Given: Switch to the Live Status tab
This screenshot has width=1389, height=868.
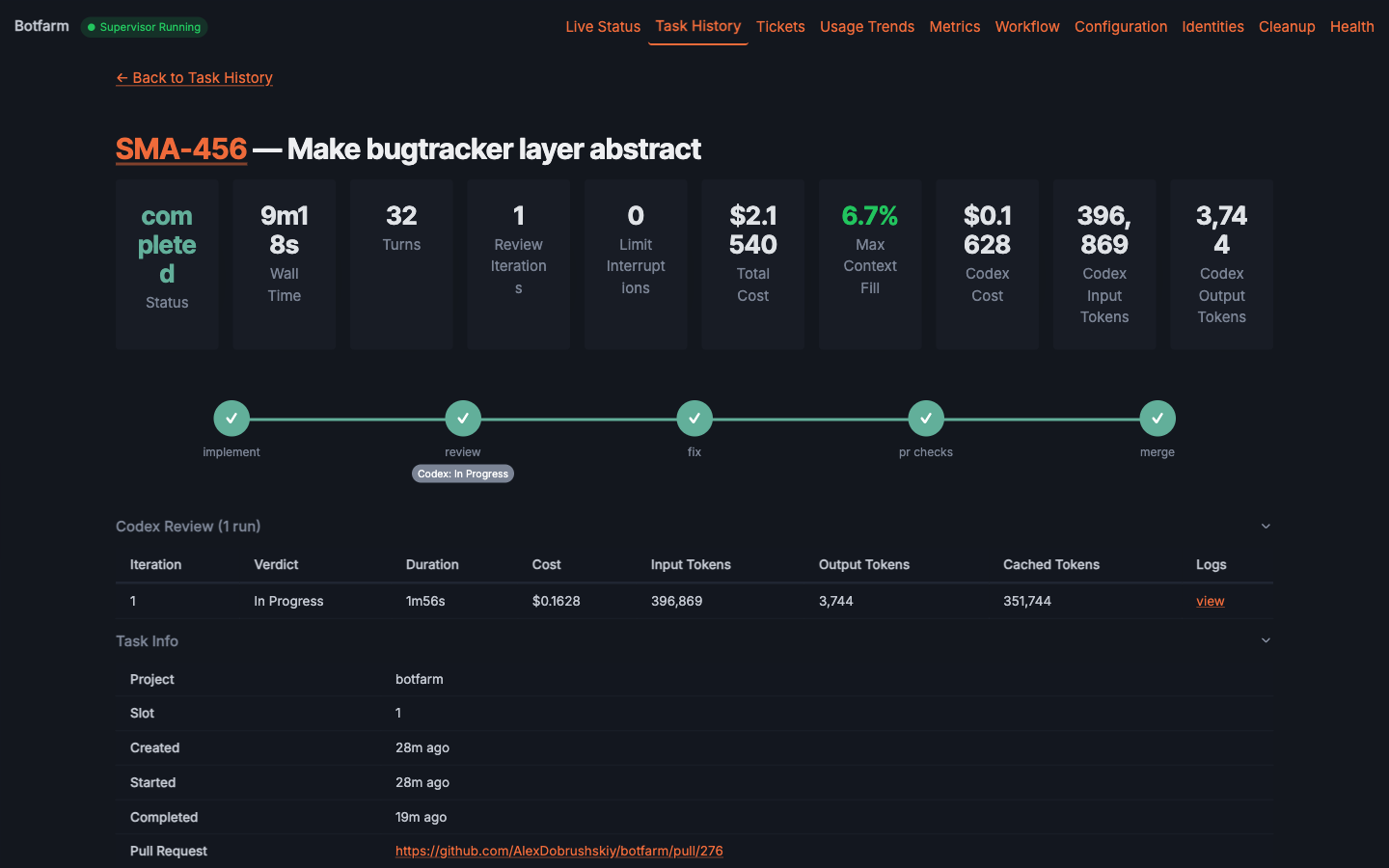Looking at the screenshot, I should click(603, 27).
